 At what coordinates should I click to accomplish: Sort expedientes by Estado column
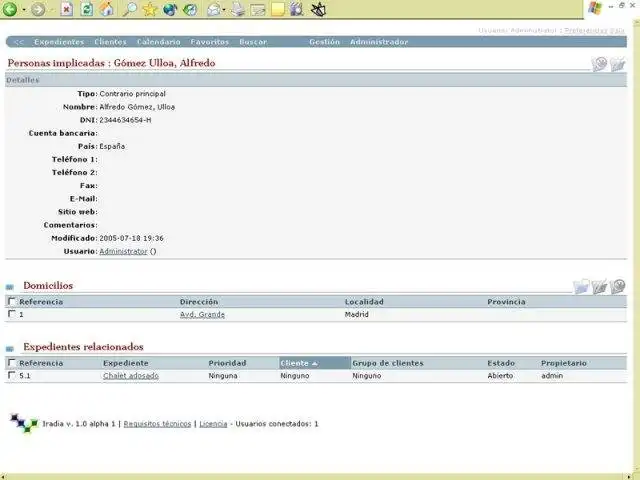[501, 363]
